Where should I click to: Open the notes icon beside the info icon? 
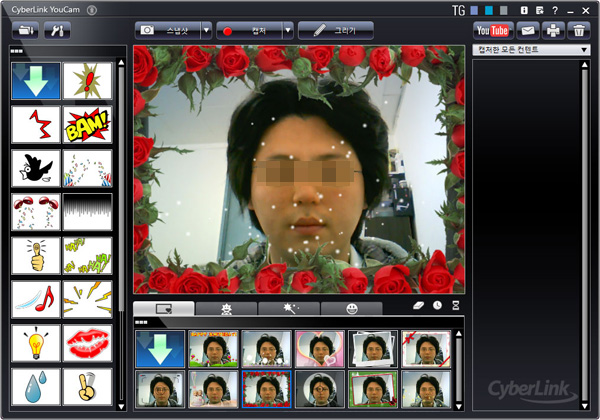tap(540, 10)
